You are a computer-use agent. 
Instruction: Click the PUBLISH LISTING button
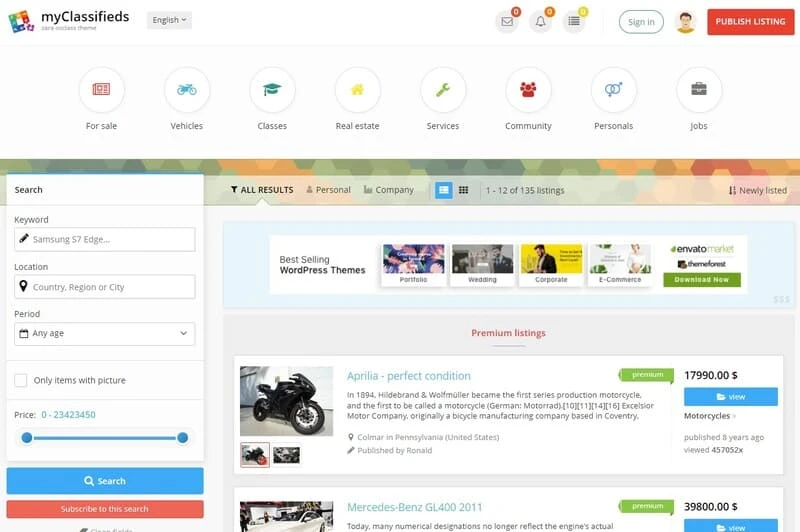click(751, 21)
